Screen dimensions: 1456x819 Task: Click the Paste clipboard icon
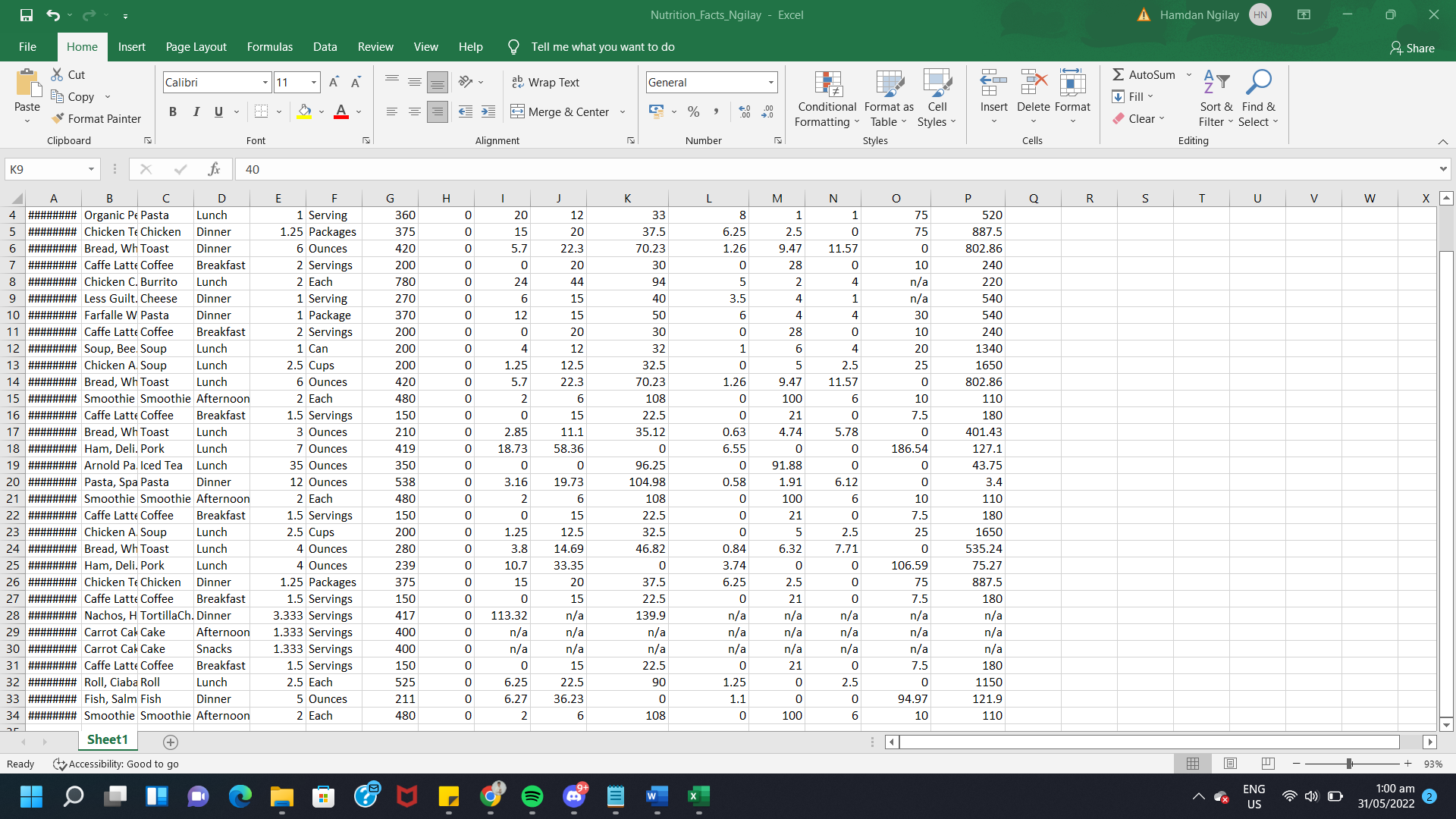click(27, 83)
